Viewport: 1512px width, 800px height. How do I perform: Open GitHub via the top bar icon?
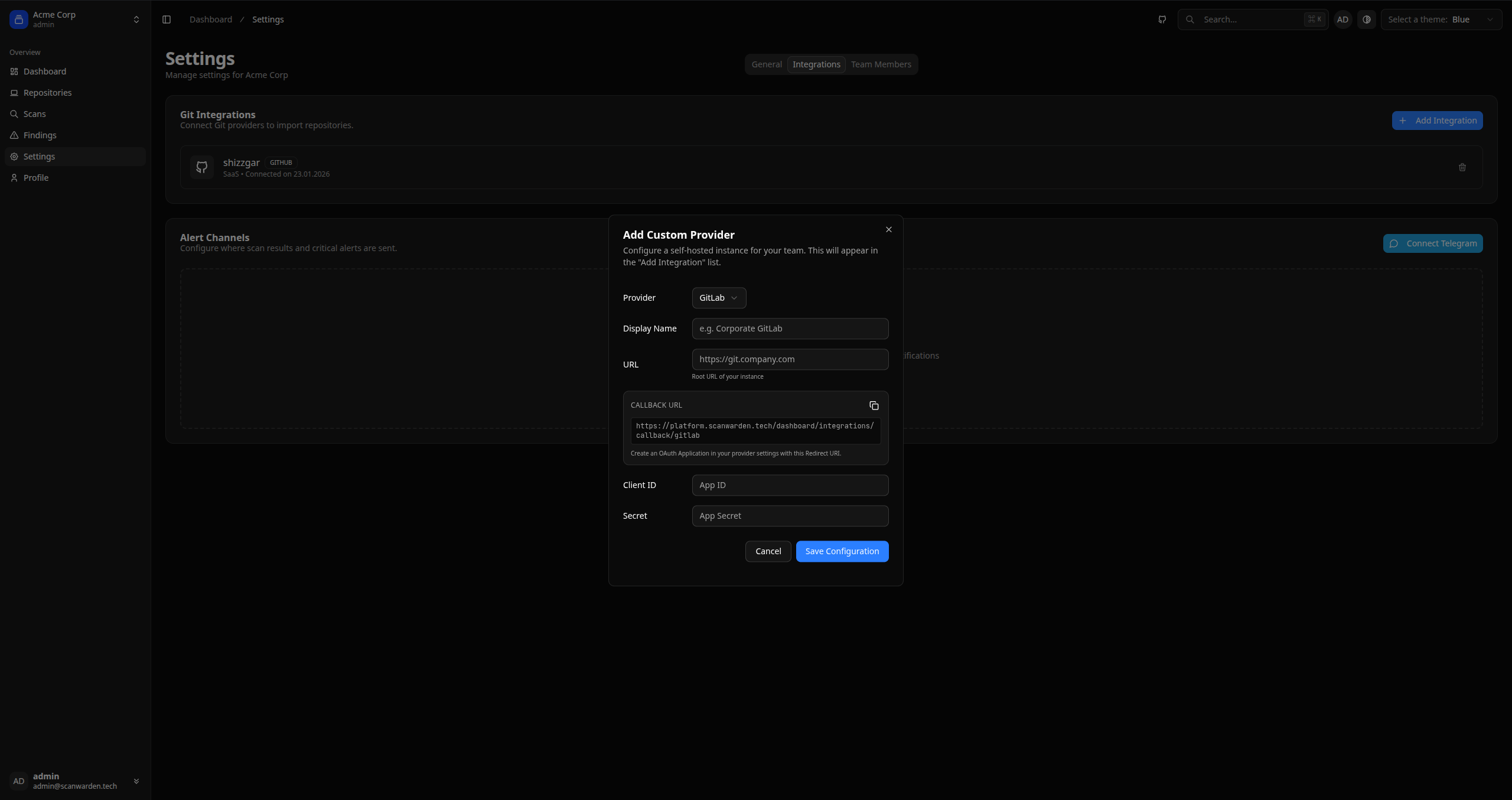coord(1161,19)
